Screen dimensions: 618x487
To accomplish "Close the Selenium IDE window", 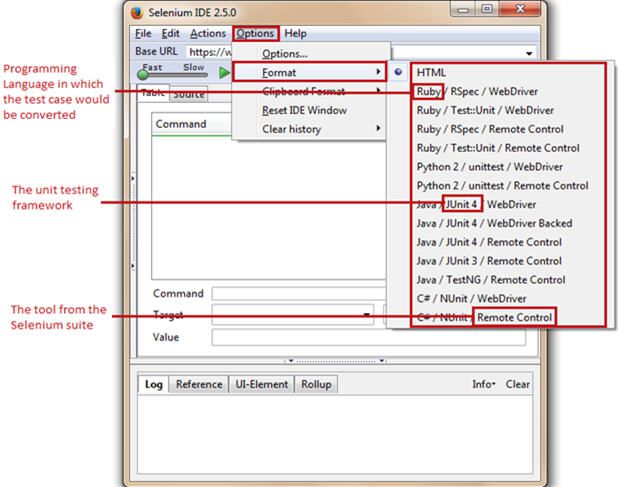I will (520, 9).
